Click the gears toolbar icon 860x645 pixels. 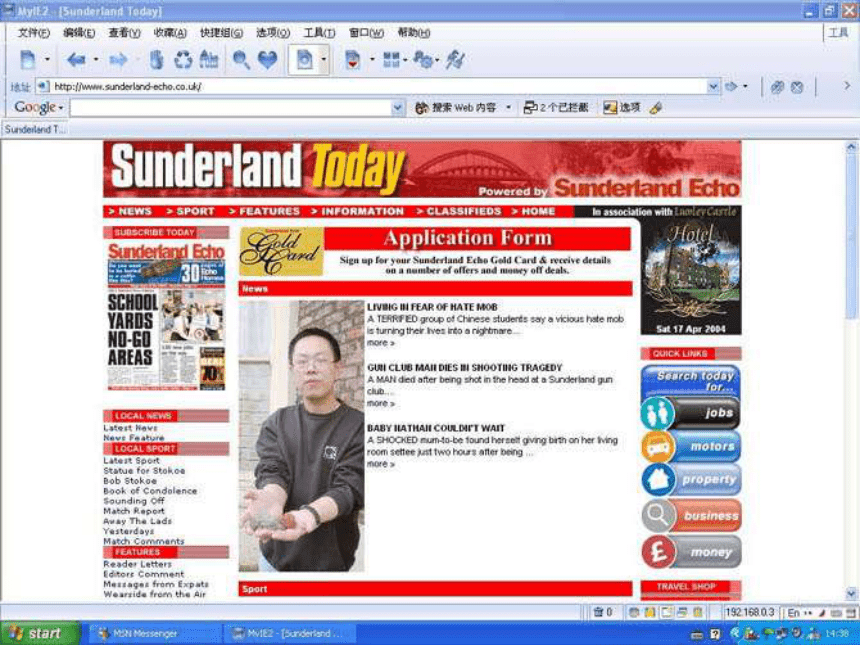pos(422,59)
